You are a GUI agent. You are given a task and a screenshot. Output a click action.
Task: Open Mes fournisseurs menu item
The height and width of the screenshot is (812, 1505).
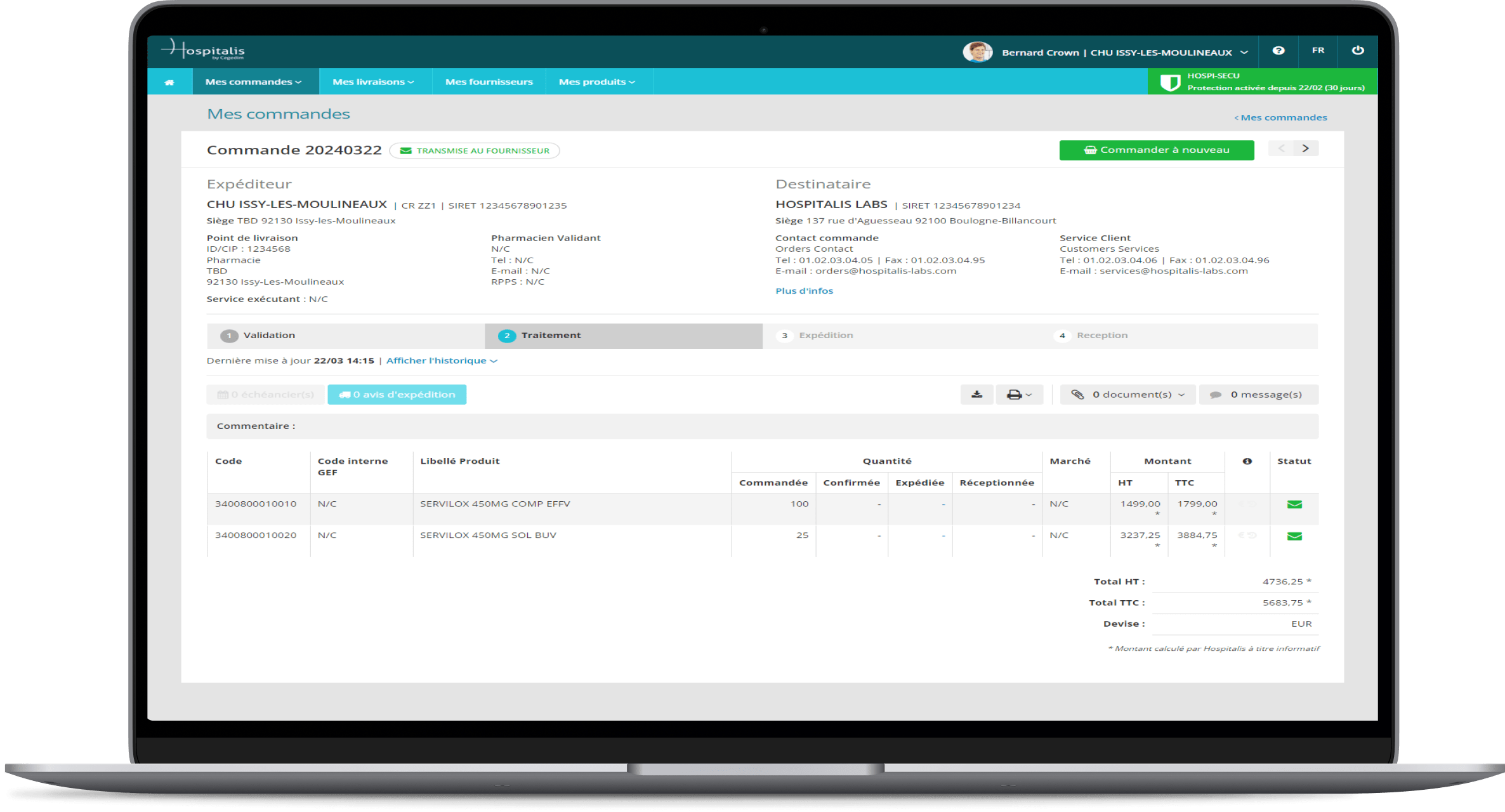(489, 82)
